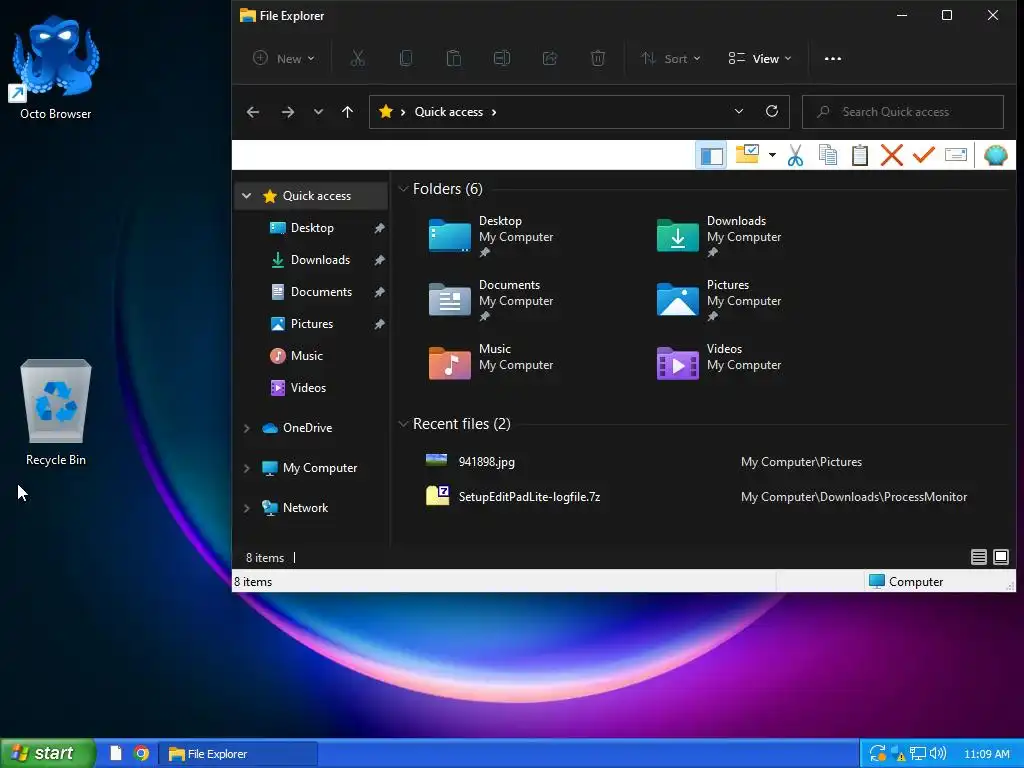The width and height of the screenshot is (1024, 768).
Task: Select Desktop in the navigation pane
Action: click(x=312, y=228)
